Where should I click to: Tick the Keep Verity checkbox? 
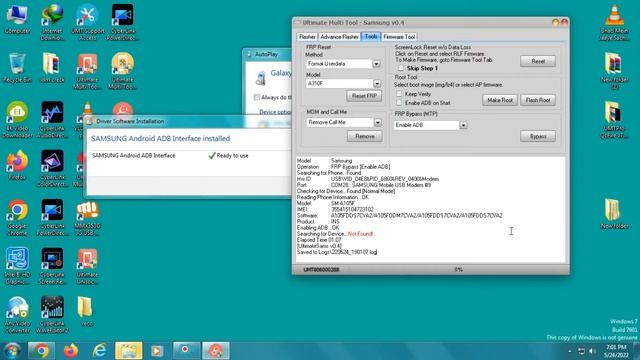[399, 94]
